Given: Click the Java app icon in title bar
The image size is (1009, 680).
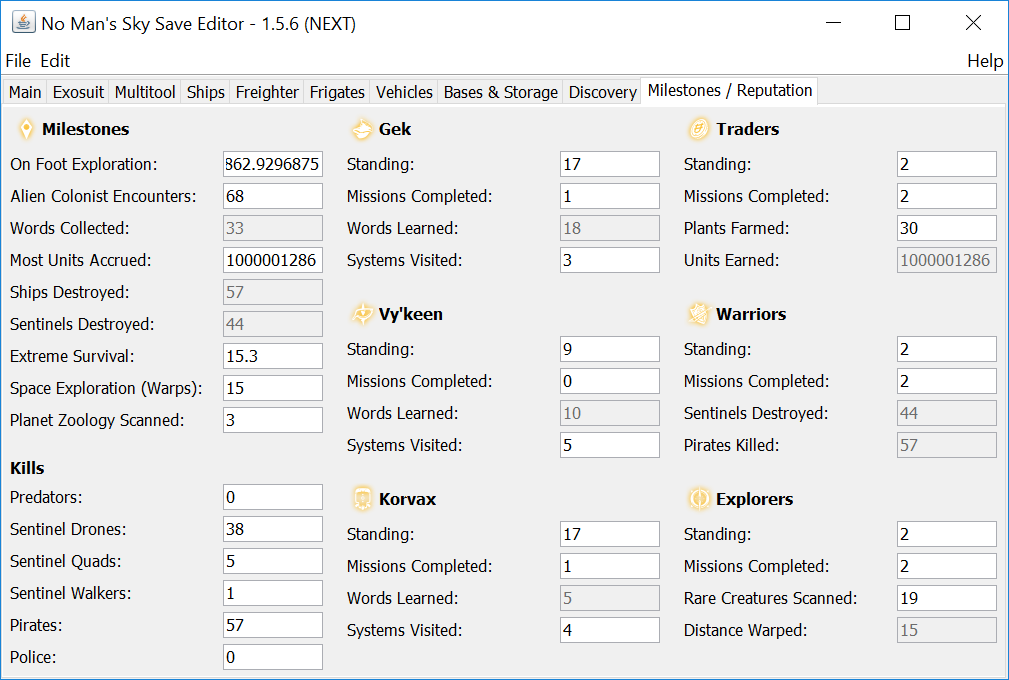Looking at the screenshot, I should pyautogui.click(x=24, y=23).
